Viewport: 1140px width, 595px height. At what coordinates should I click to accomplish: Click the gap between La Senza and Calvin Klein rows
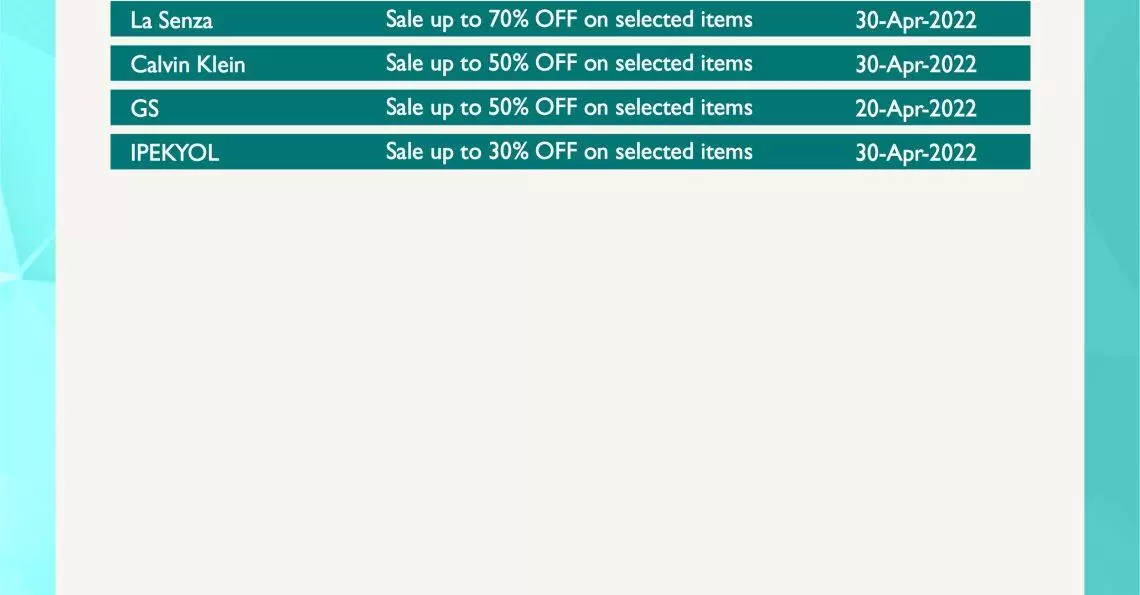click(x=570, y=41)
